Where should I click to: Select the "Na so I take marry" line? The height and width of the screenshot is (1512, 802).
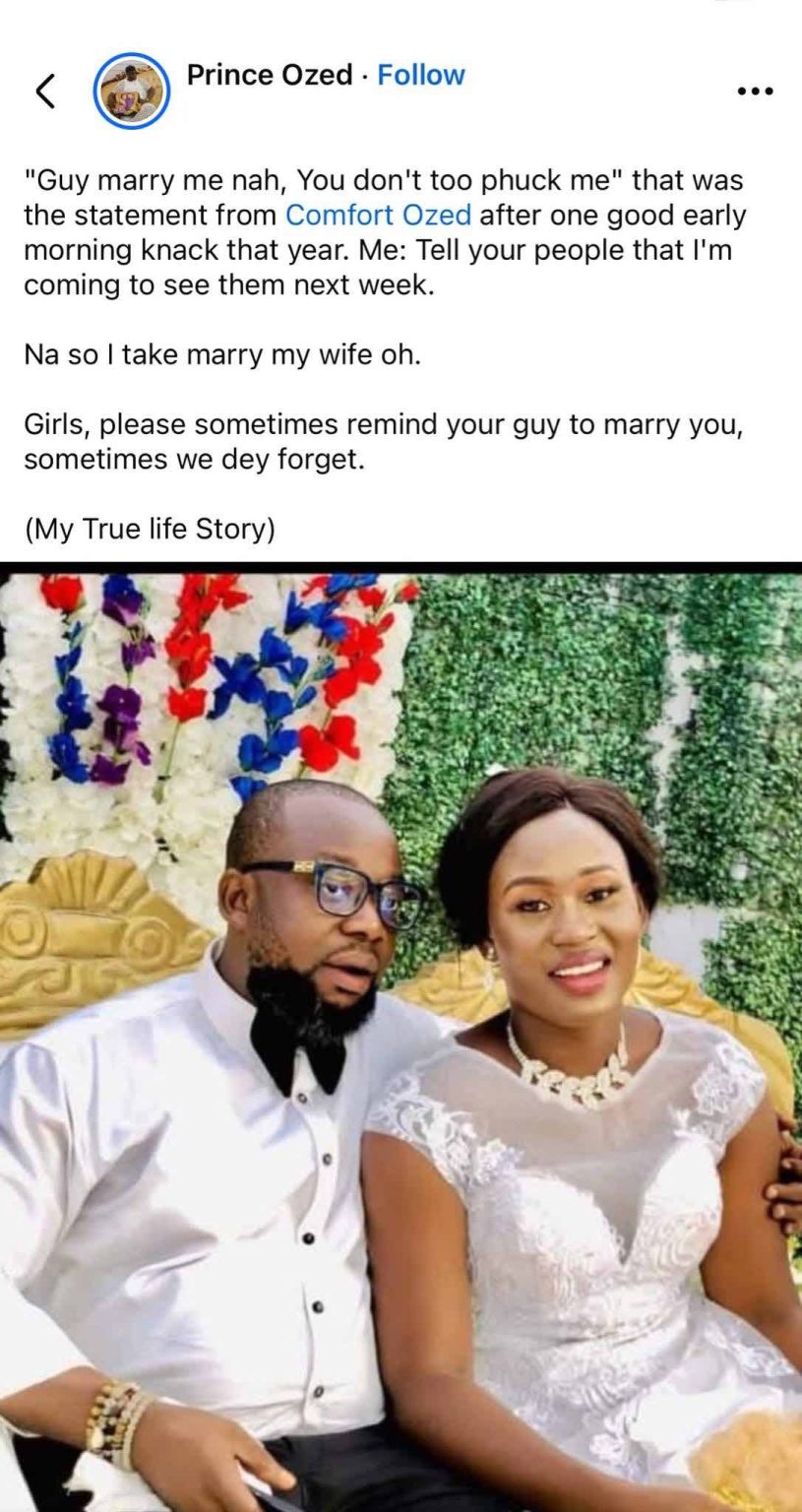point(222,355)
